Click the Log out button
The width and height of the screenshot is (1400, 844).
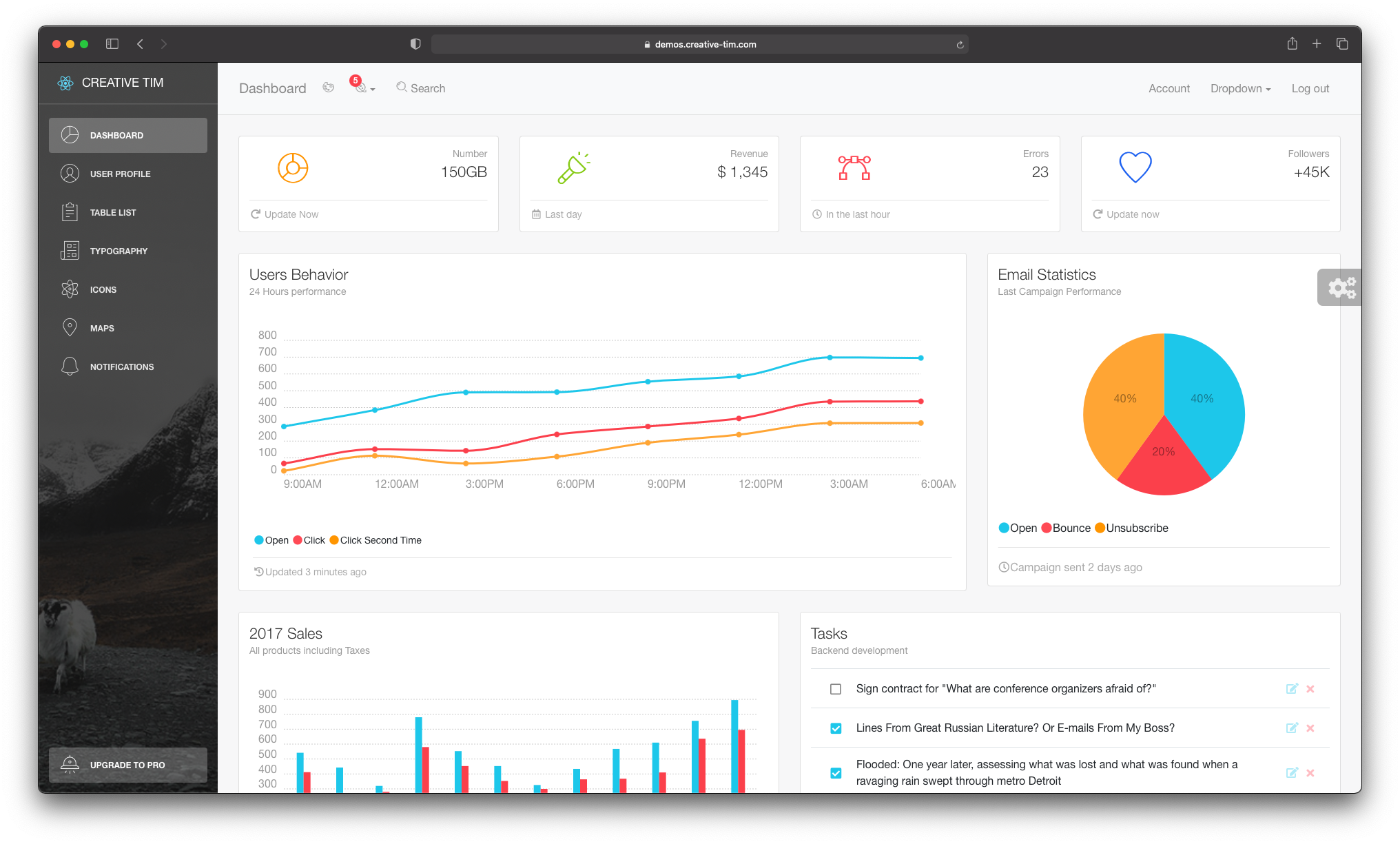click(x=1310, y=88)
